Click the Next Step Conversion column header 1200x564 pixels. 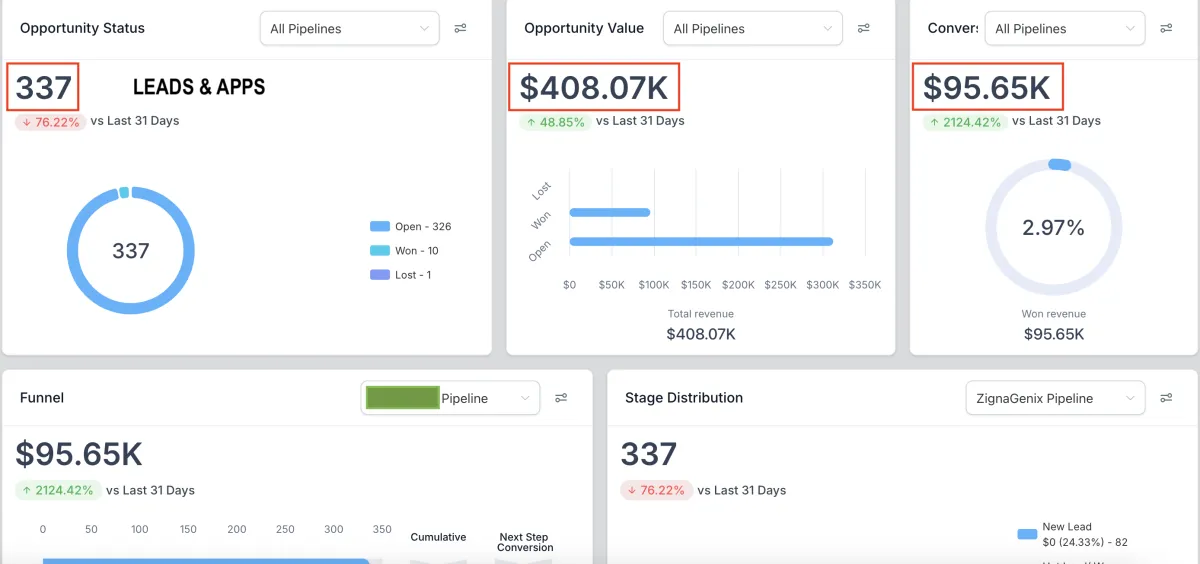525,542
